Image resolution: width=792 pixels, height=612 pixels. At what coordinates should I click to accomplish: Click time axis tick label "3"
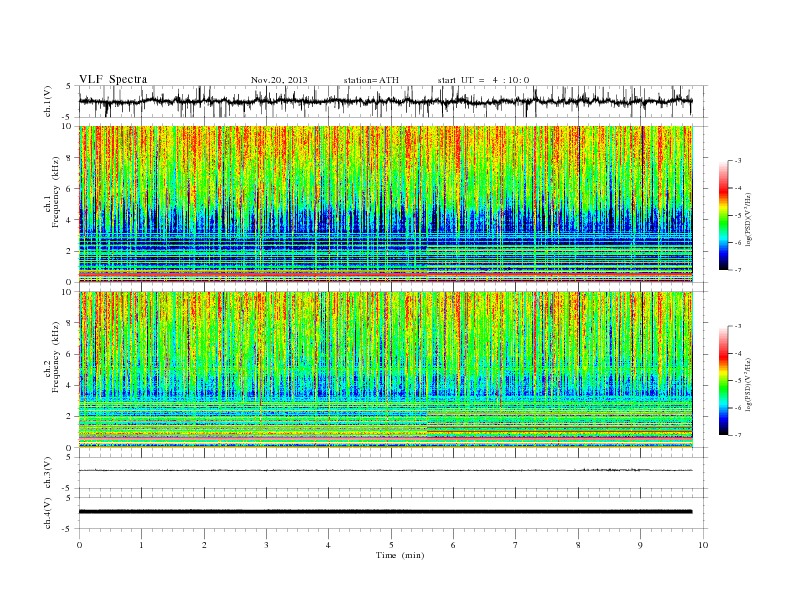[267, 545]
